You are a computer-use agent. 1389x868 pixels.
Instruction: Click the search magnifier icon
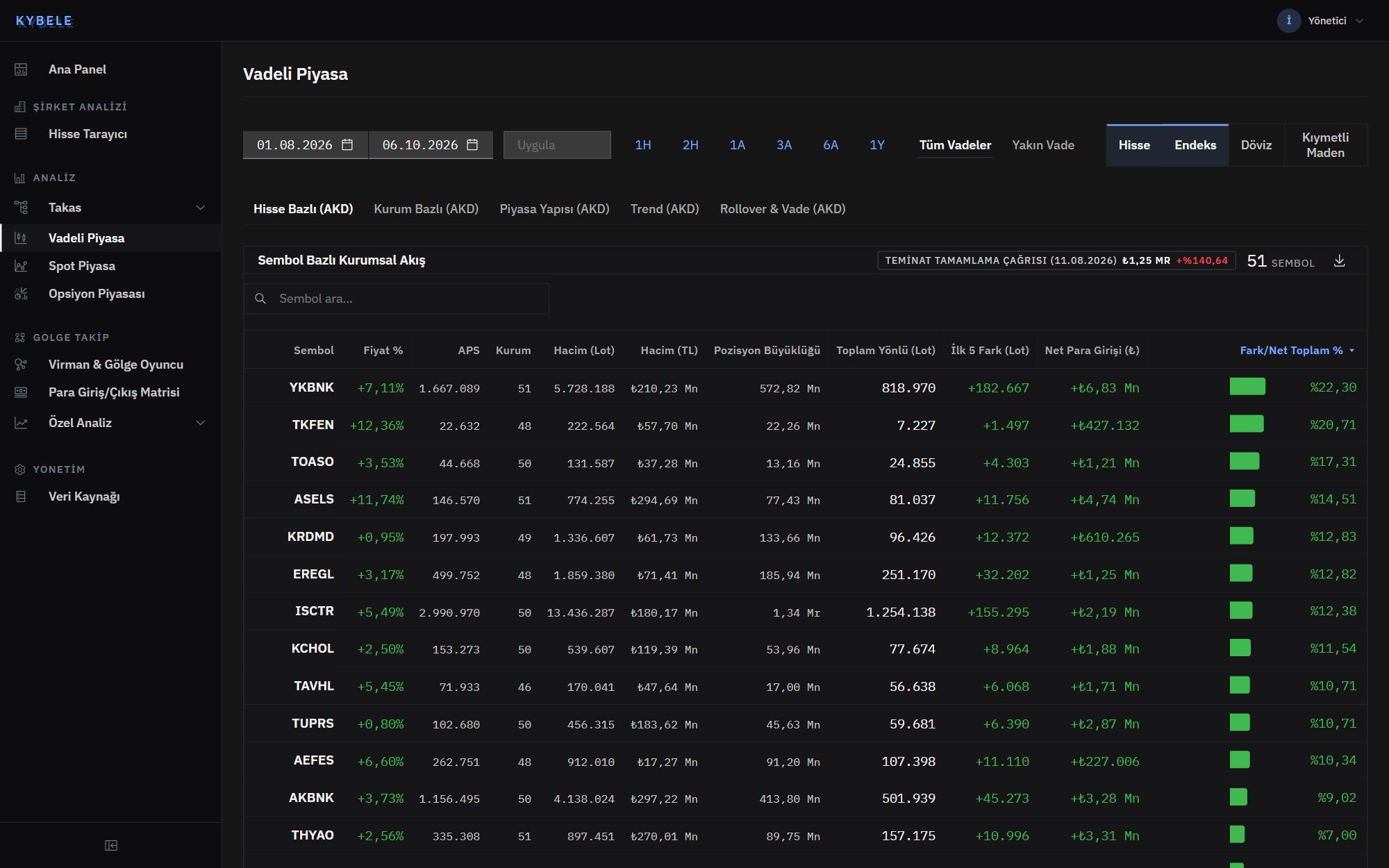[260, 299]
